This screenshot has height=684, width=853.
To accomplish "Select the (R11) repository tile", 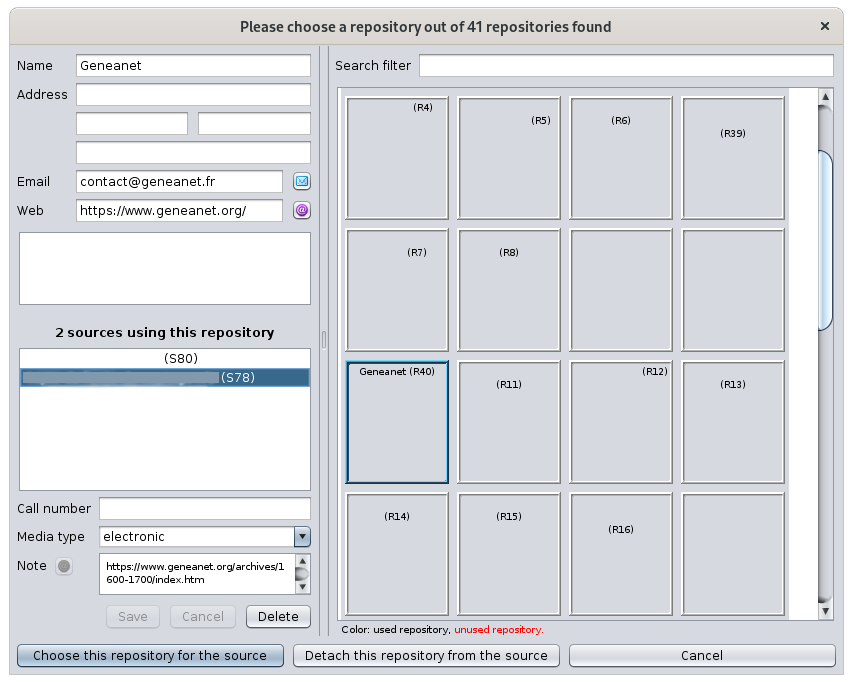I will [509, 422].
